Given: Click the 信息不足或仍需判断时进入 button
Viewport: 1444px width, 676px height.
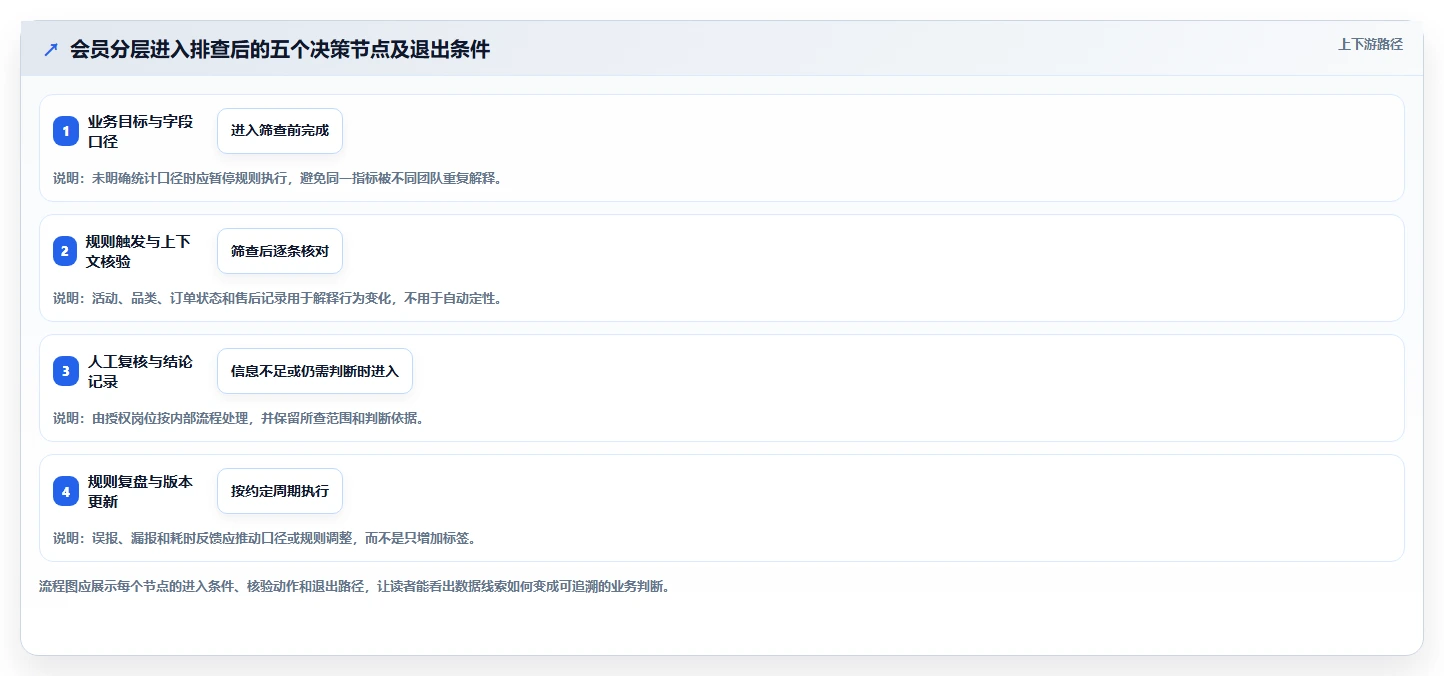Looking at the screenshot, I should pos(315,371).
